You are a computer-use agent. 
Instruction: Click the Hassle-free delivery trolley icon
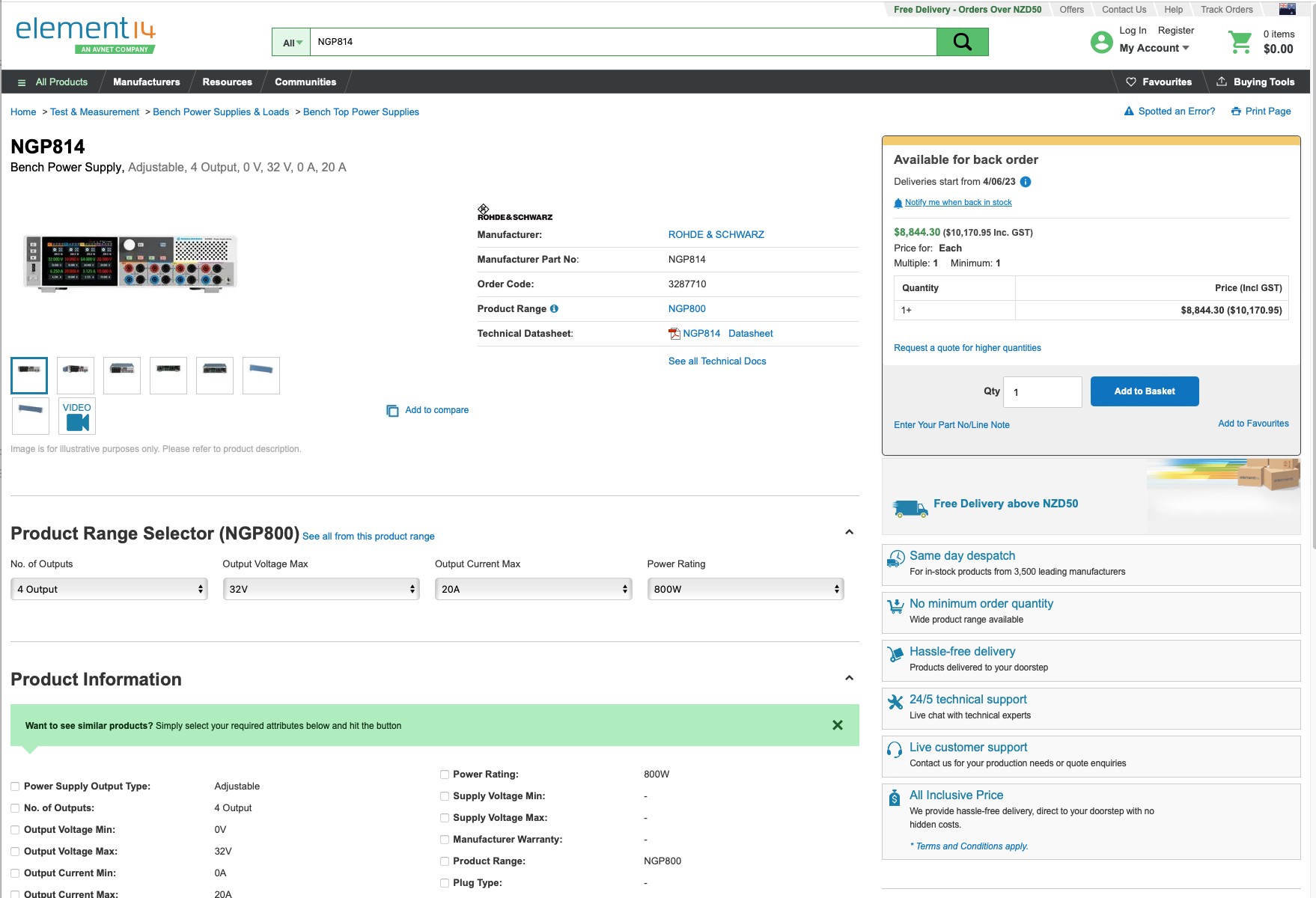pos(895,655)
